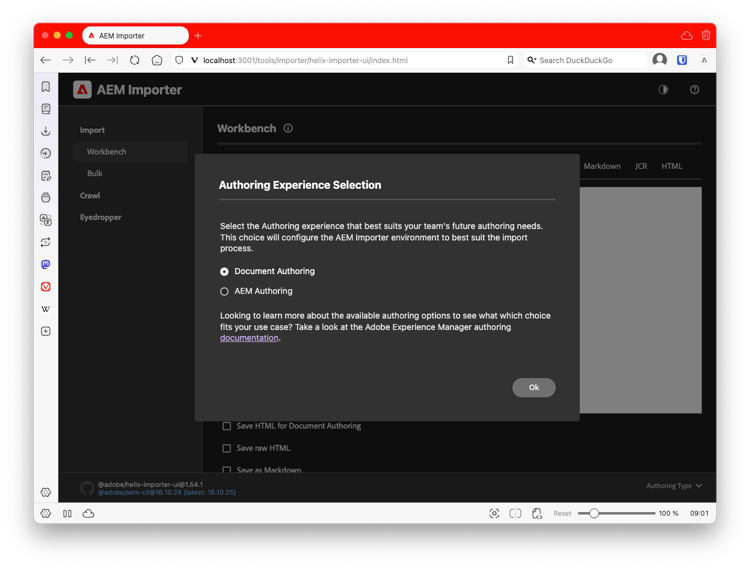Open Crawl in left navigation

pos(90,195)
